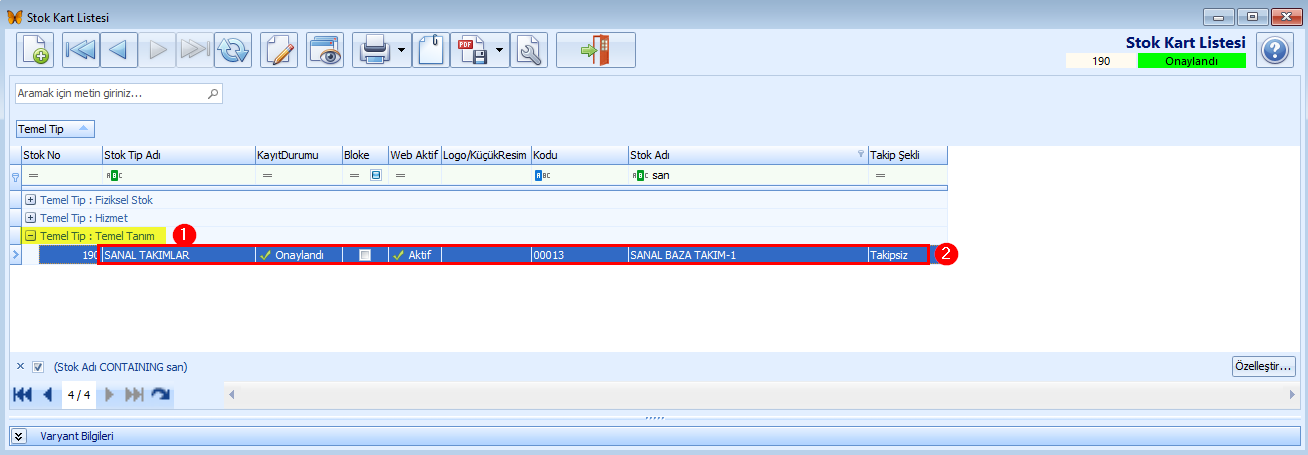The width and height of the screenshot is (1308, 455).
Task: Uncheck the Stok Adı CONTAINING filter checkbox
Action: tap(38, 367)
